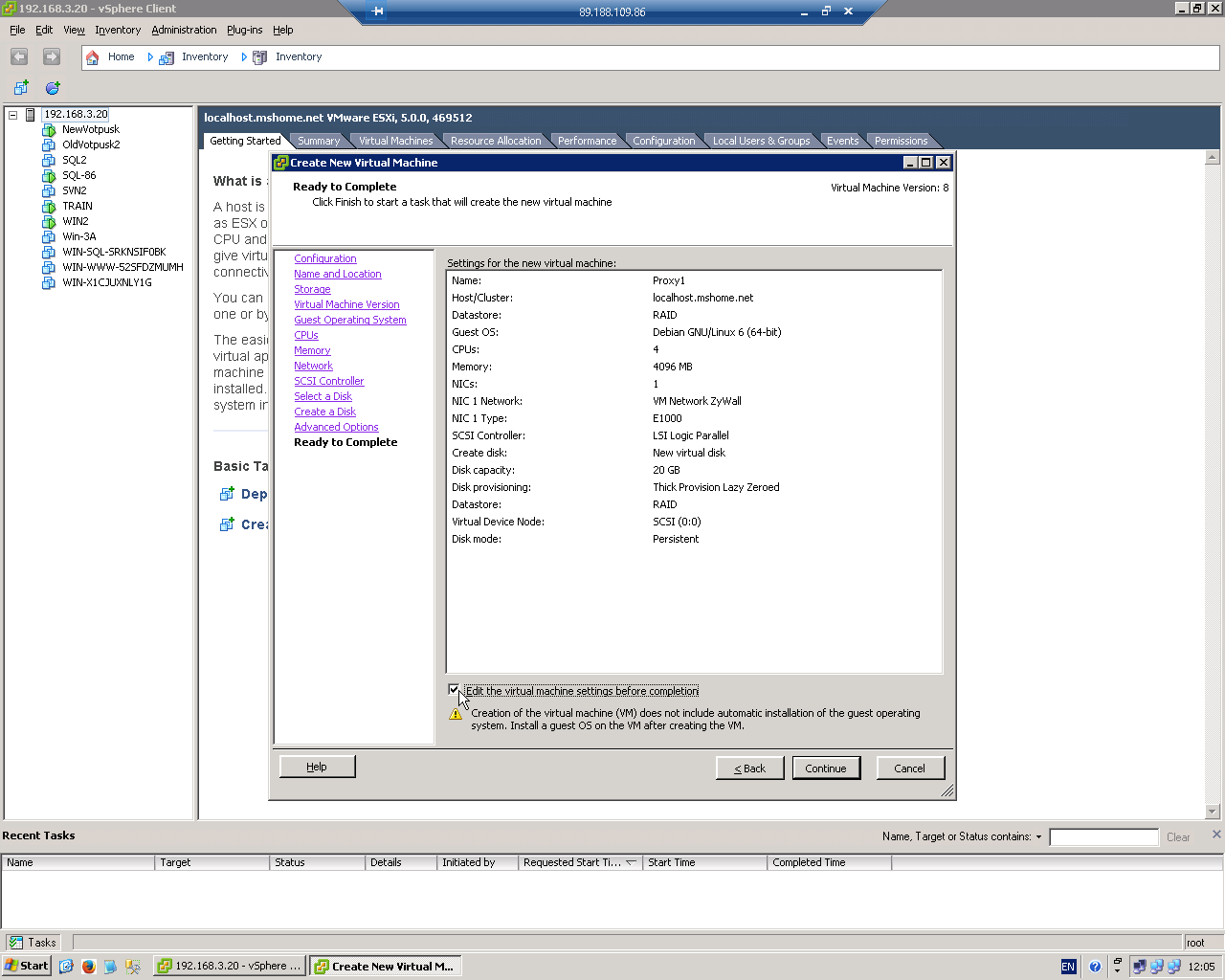Open the Plug-ins menu
1225x980 pixels.
pyautogui.click(x=244, y=31)
